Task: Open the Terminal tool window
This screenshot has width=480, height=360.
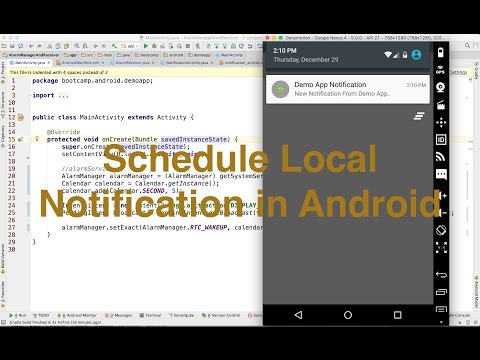Action: tap(150, 315)
